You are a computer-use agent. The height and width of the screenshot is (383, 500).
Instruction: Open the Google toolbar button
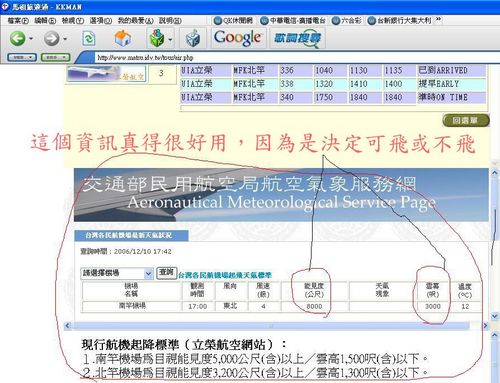coord(238,38)
